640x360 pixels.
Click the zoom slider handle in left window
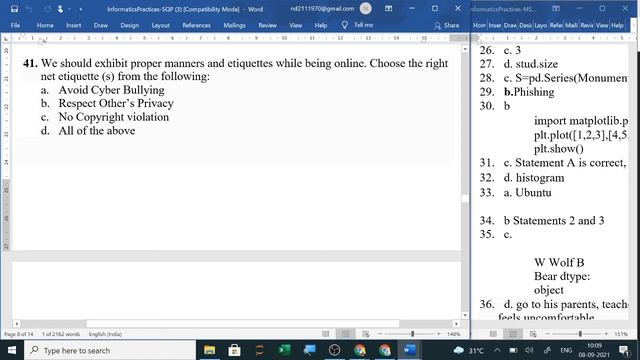[x=413, y=334]
